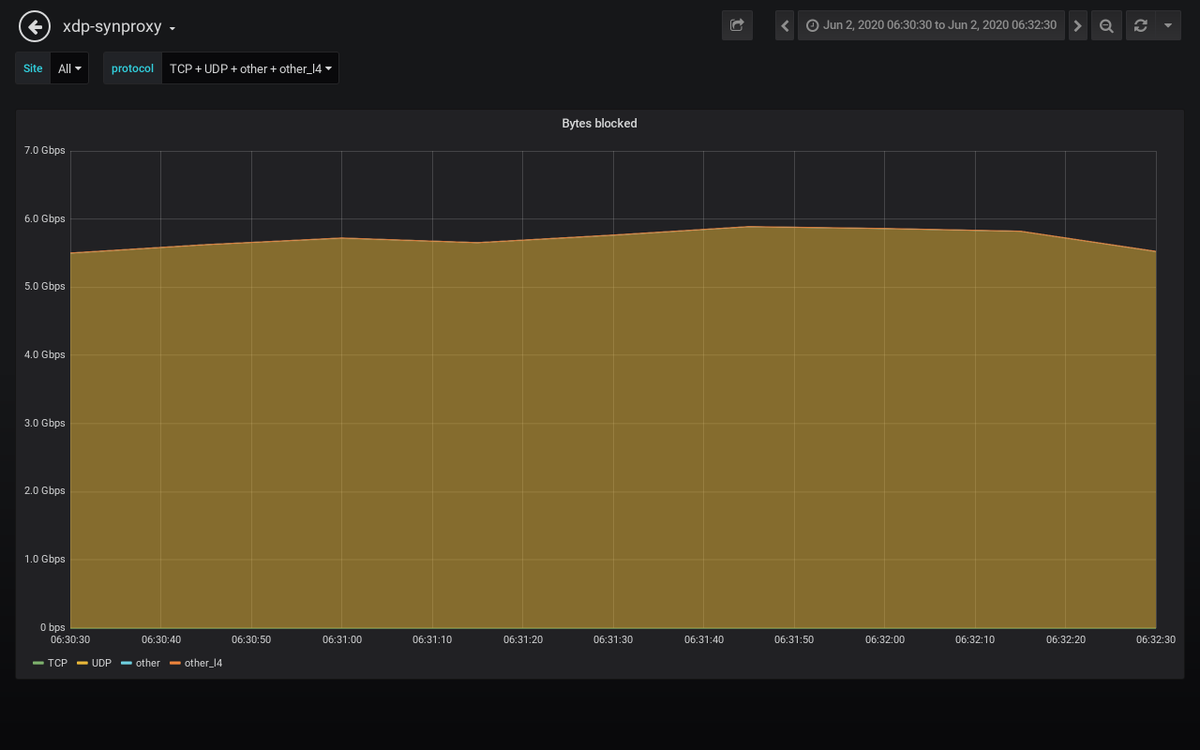Click the zoom out time range magnifier icon
The height and width of the screenshot is (750, 1200).
pos(1106,25)
